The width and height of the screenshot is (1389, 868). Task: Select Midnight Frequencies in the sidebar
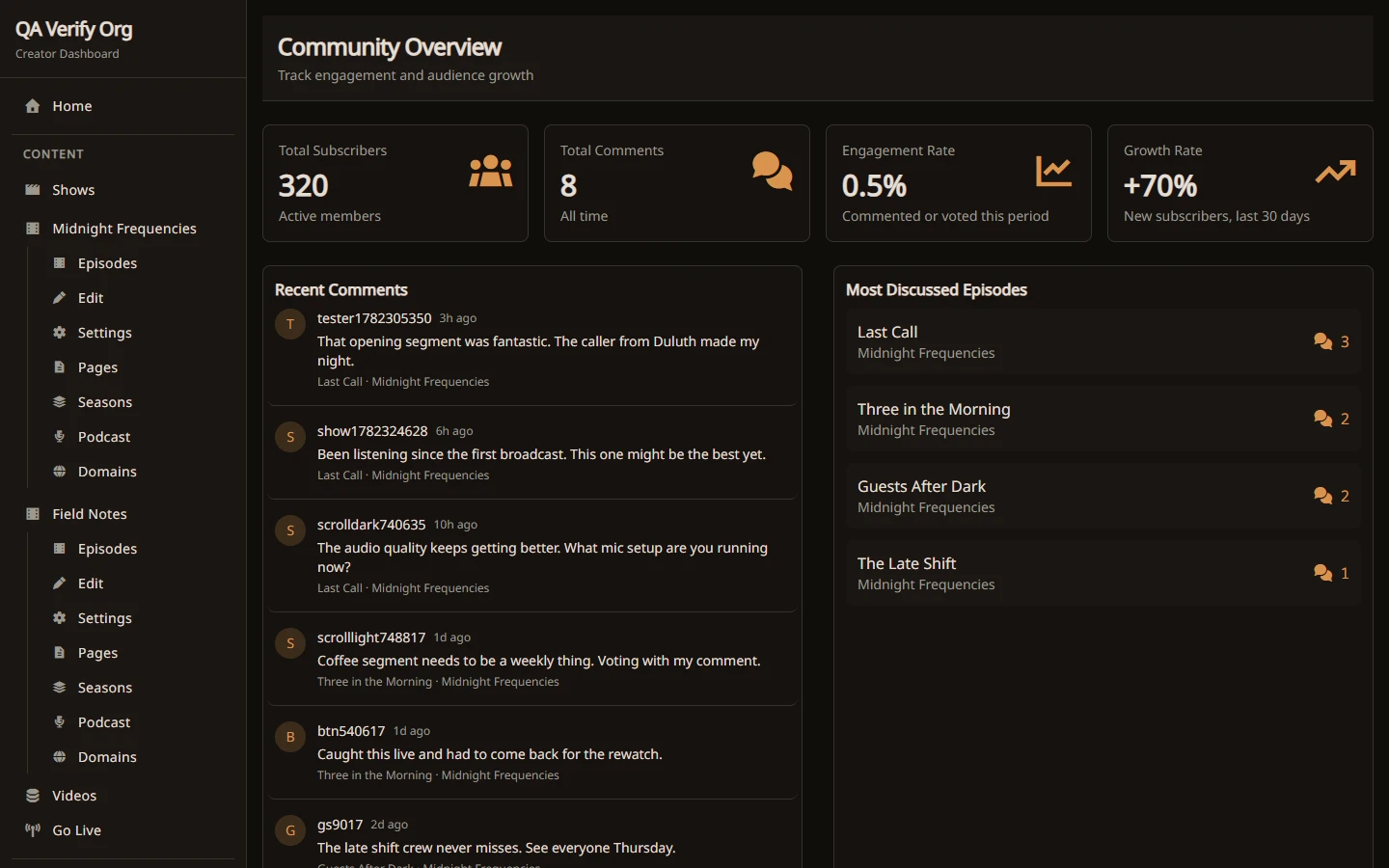[123, 229]
